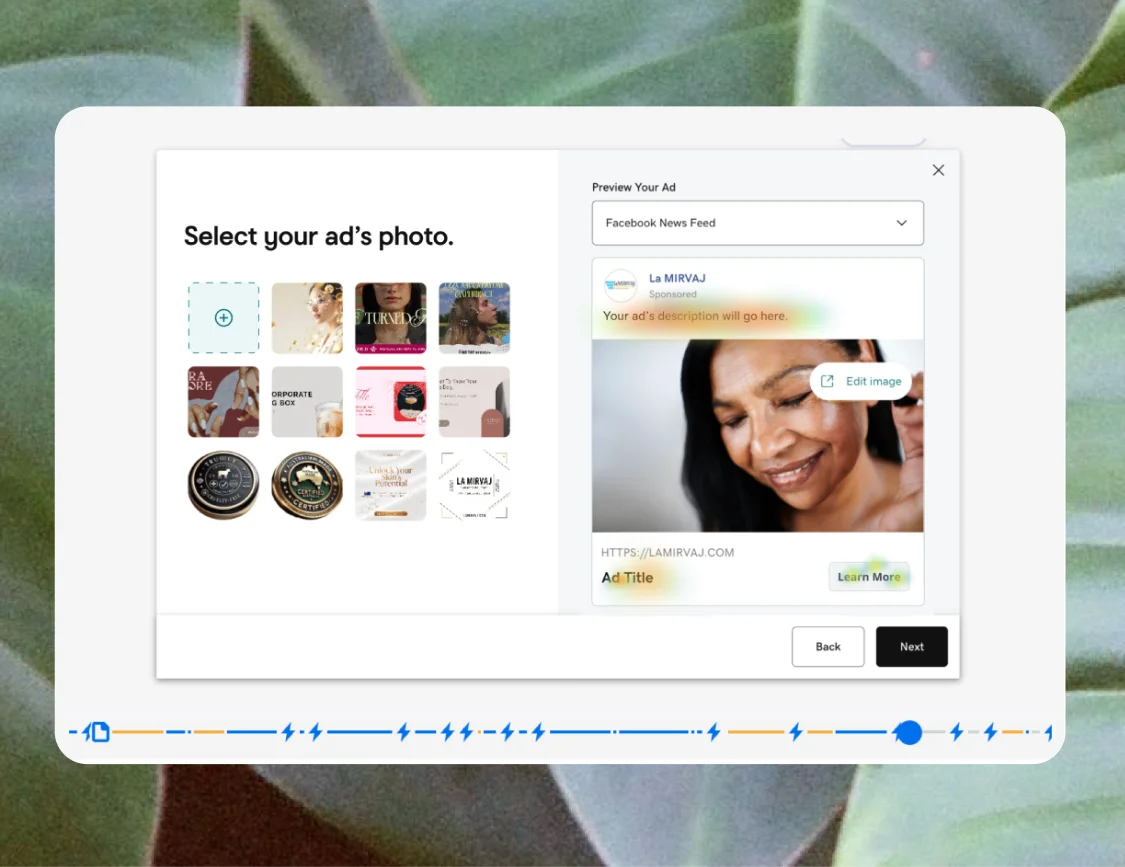Click the blue playhead circle on the timeline
This screenshot has height=867, width=1125.
point(909,732)
